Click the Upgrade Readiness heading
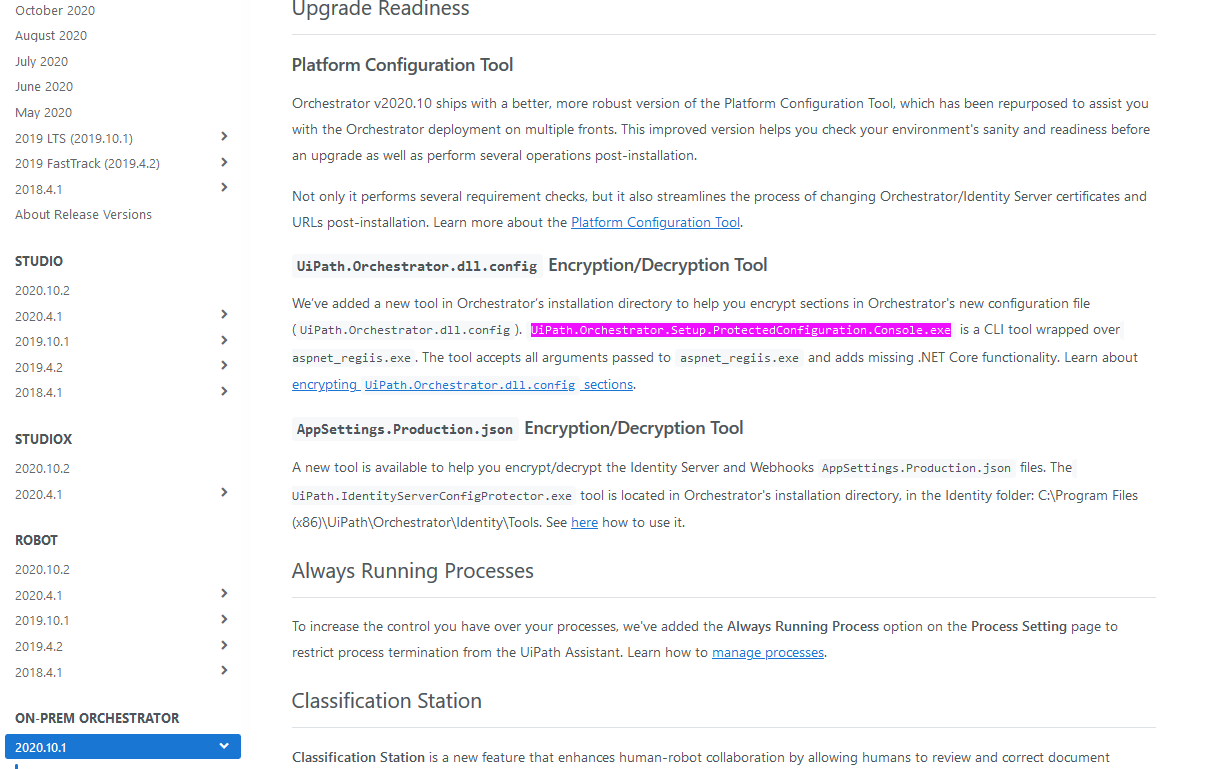The width and height of the screenshot is (1210, 769). [380, 9]
